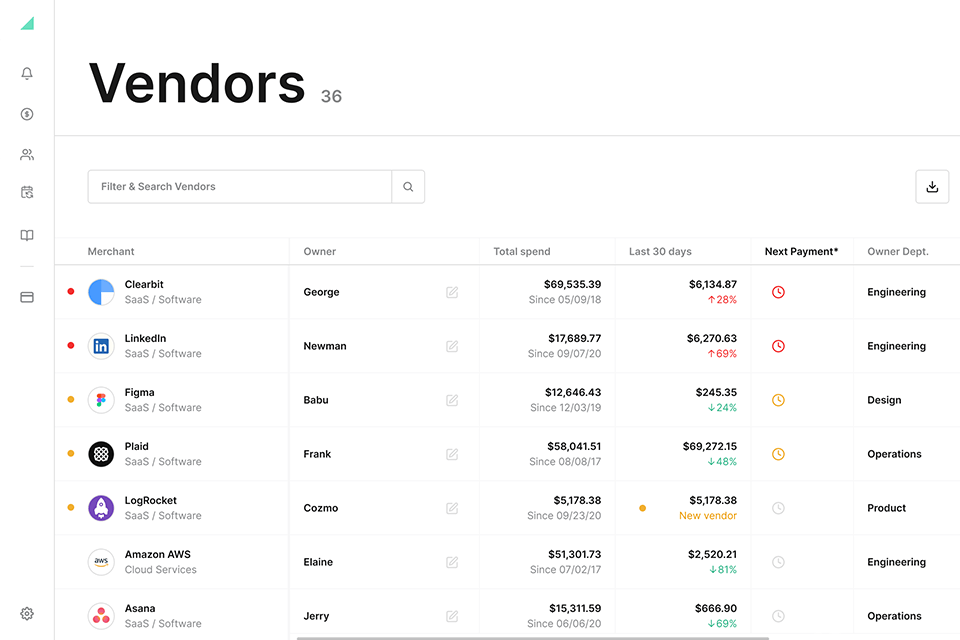This screenshot has height=640, width=960.
Task: Open the people/users sidebar icon
Action: tap(27, 154)
